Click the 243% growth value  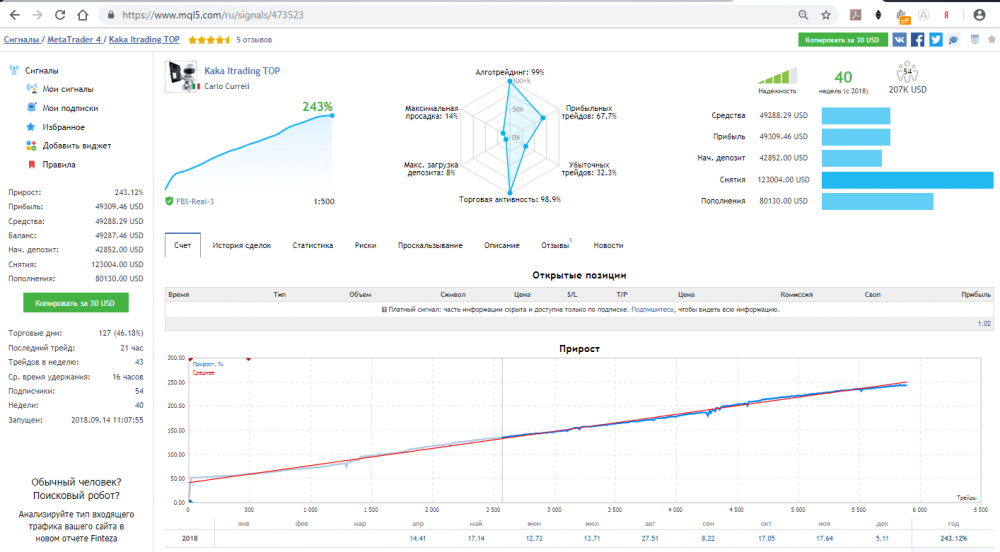318,106
